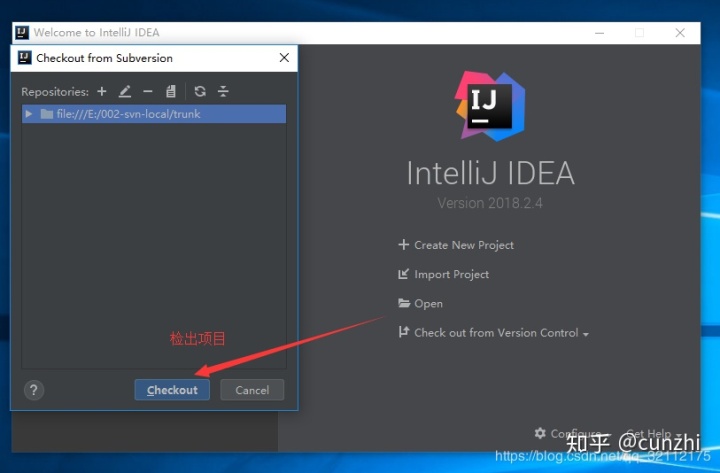Viewport: 720px width, 473px height.
Task: Open the repository details document icon
Action: coord(171,91)
